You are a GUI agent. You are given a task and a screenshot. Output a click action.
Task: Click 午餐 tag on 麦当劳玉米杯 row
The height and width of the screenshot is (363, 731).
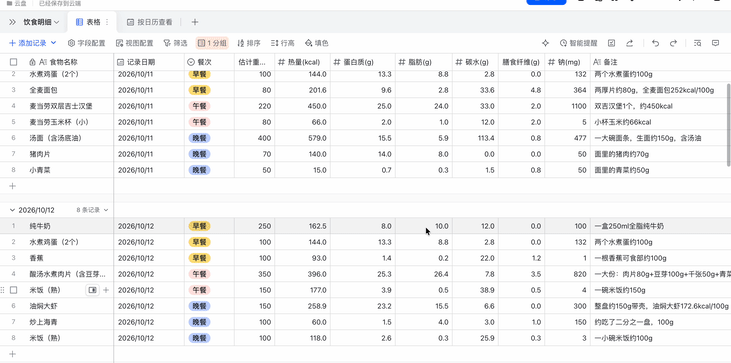coord(200,122)
